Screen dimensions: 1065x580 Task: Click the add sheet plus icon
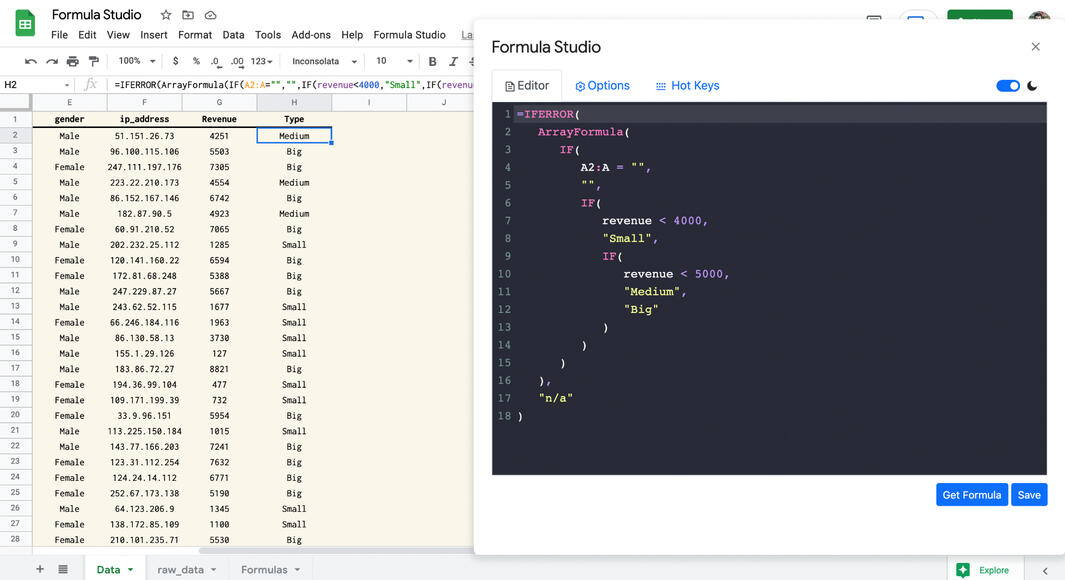[40, 569]
